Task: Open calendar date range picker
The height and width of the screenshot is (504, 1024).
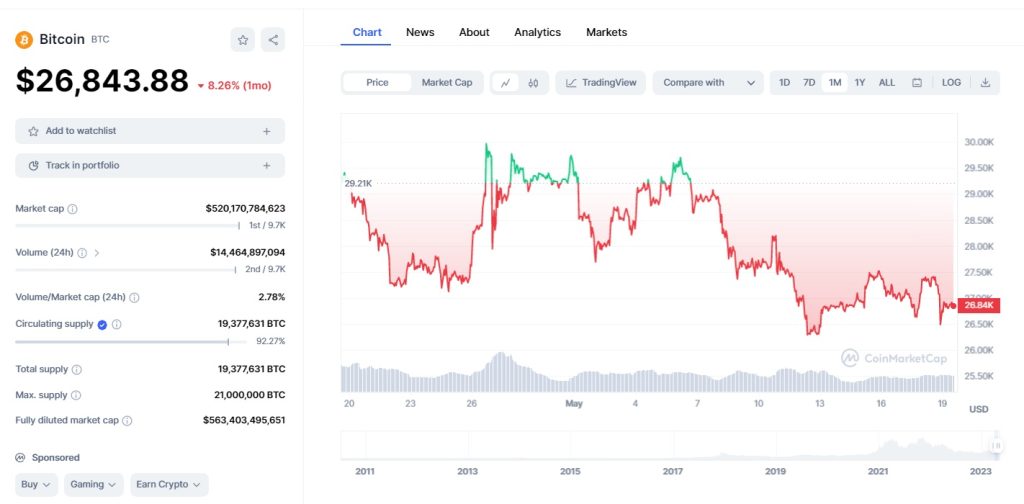Action: coord(917,83)
